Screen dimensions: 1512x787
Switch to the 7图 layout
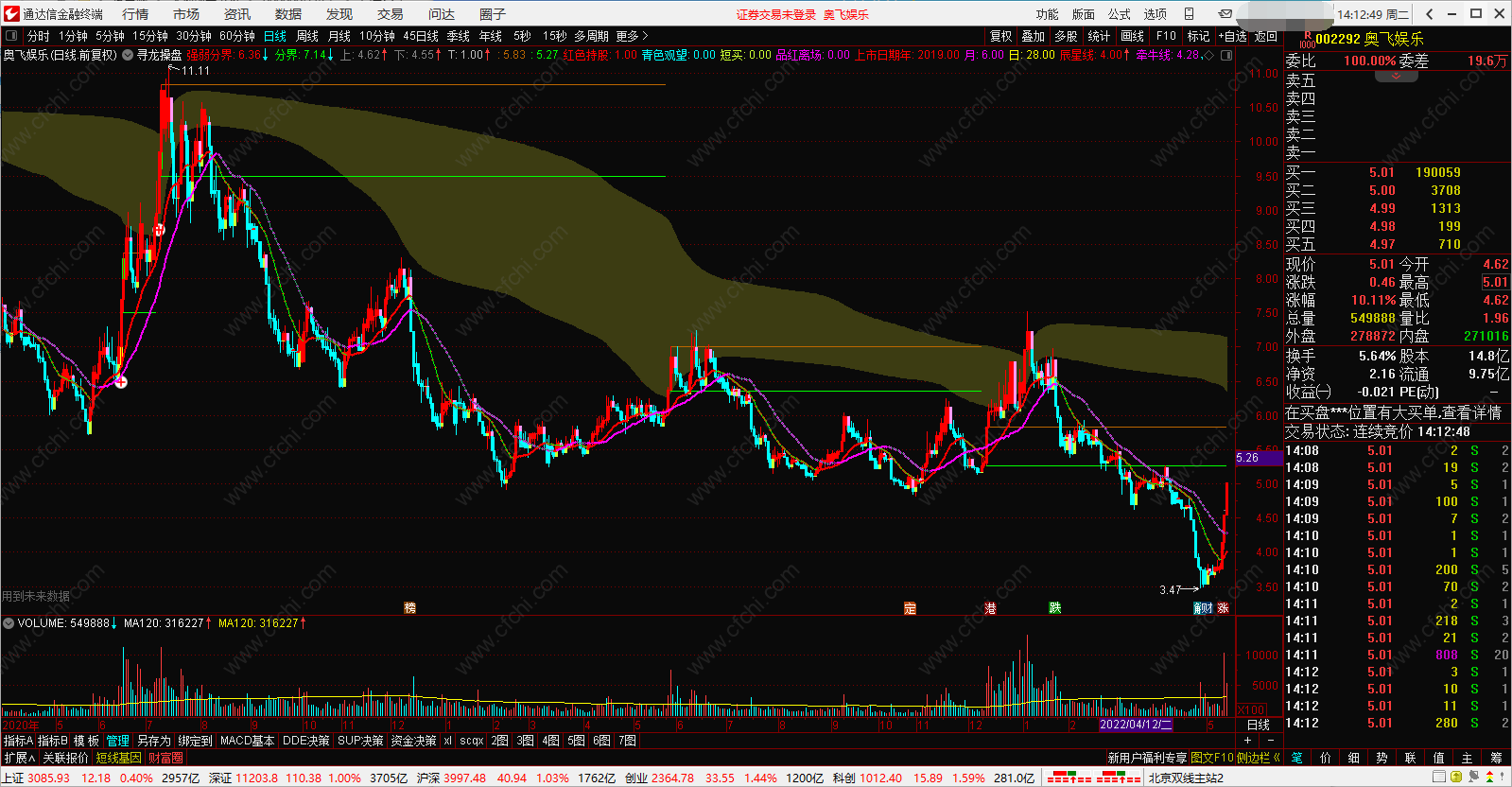coord(627,741)
